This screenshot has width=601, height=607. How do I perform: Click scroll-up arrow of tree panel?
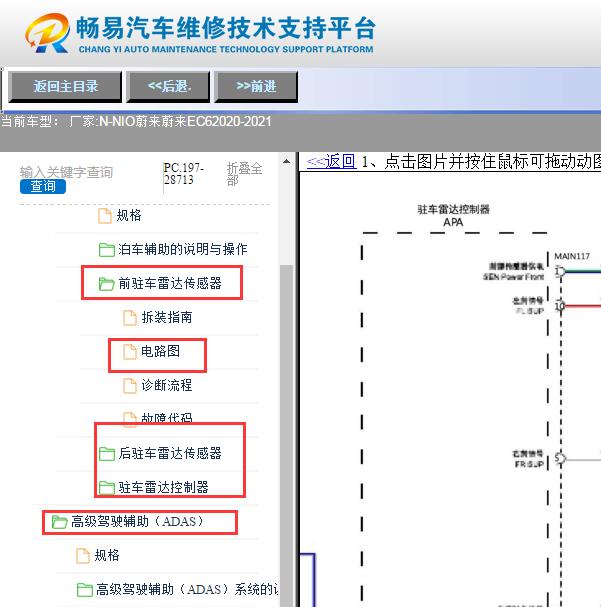pyautogui.click(x=286, y=161)
